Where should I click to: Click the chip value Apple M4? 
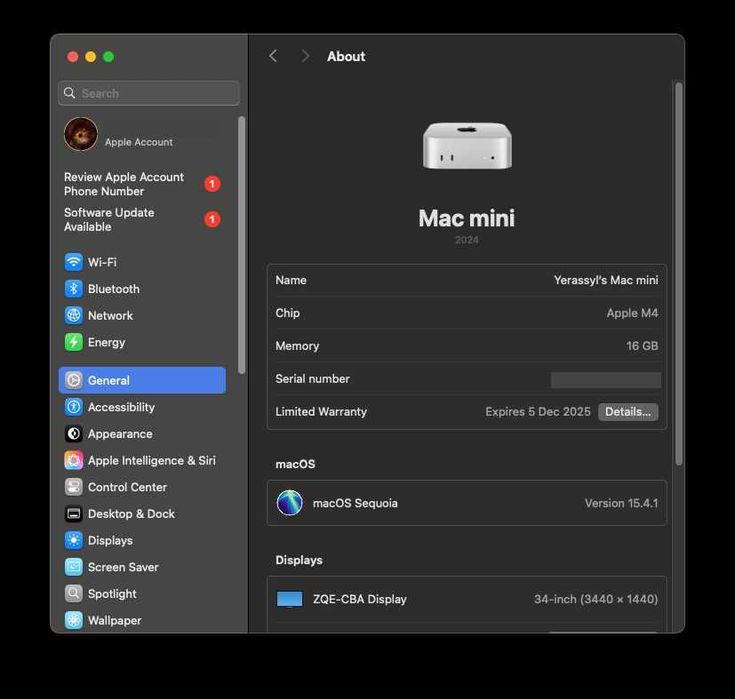[x=632, y=313]
